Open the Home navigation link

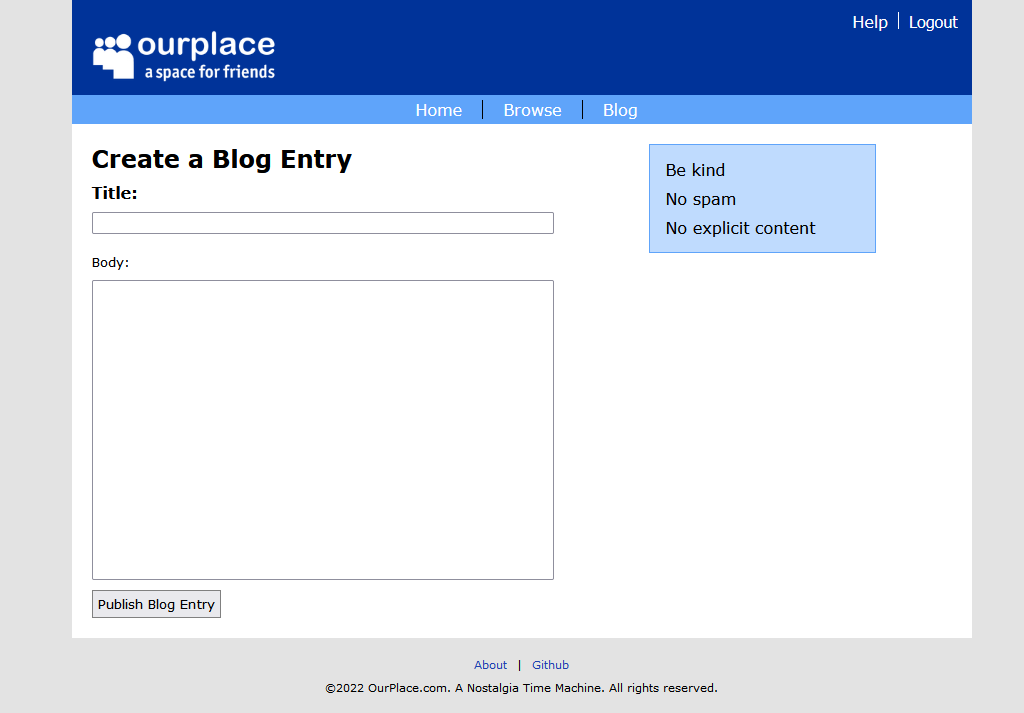coord(438,110)
